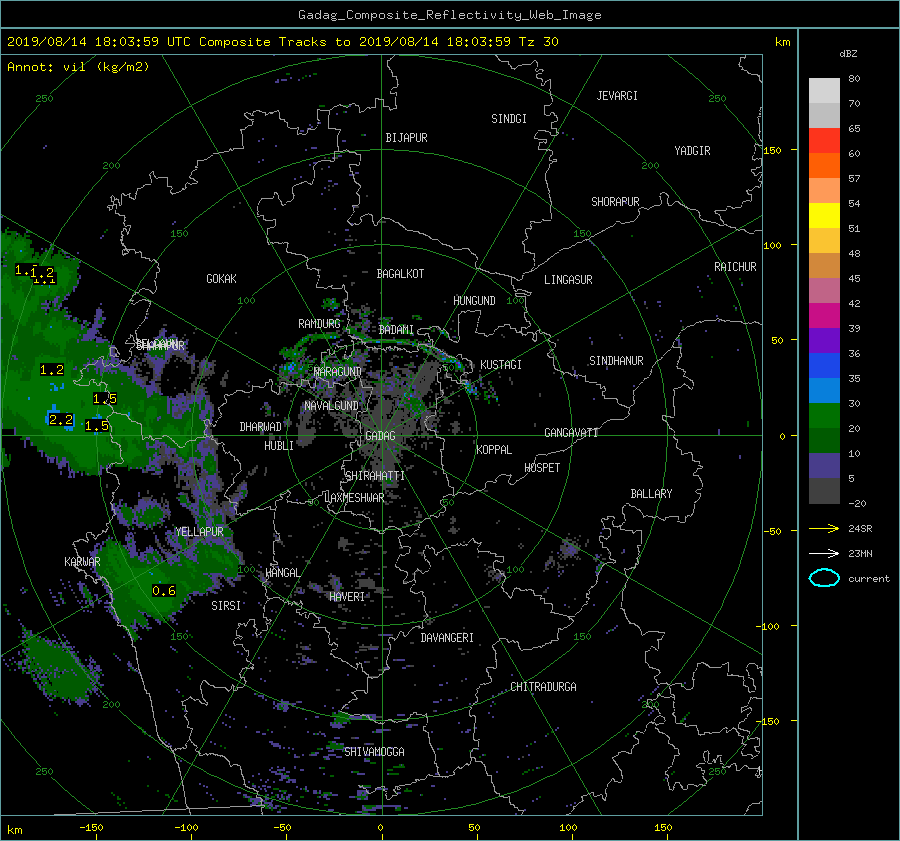Image resolution: width=900 pixels, height=841 pixels.
Task: Select the white 80 dBZ color swatch
Action: pos(824,90)
